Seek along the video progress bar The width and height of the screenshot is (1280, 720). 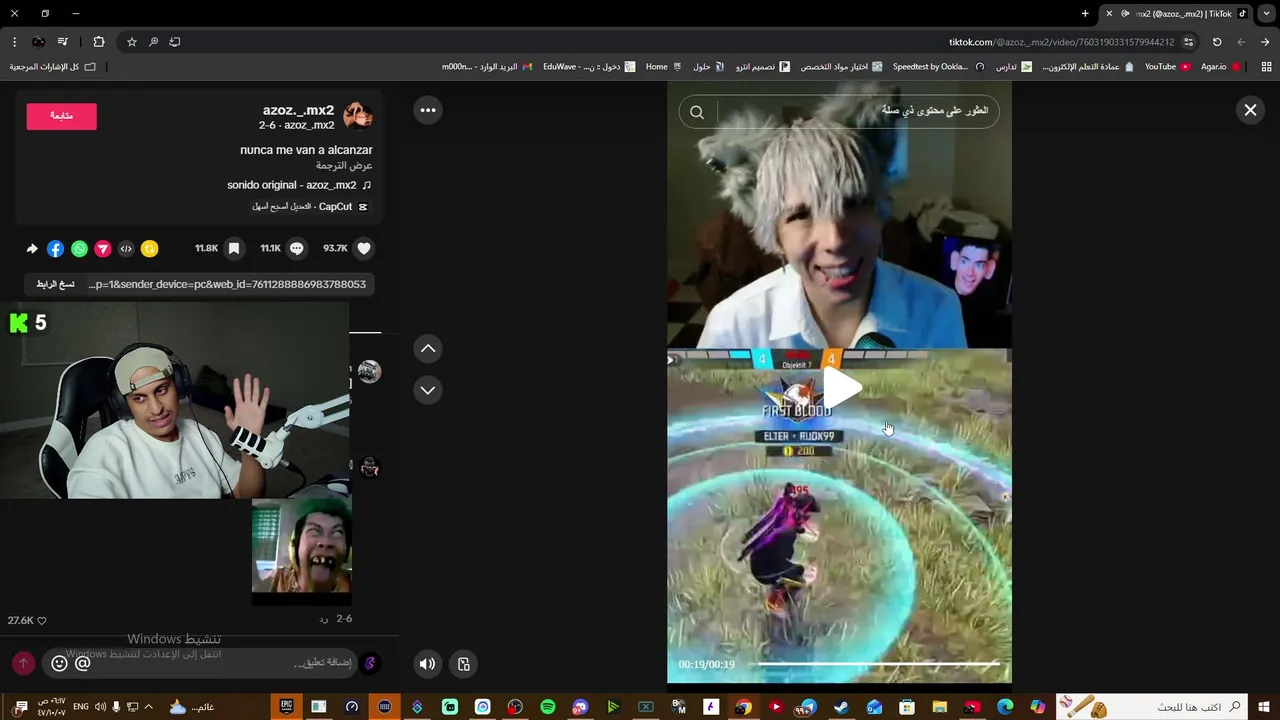[x=878, y=664]
